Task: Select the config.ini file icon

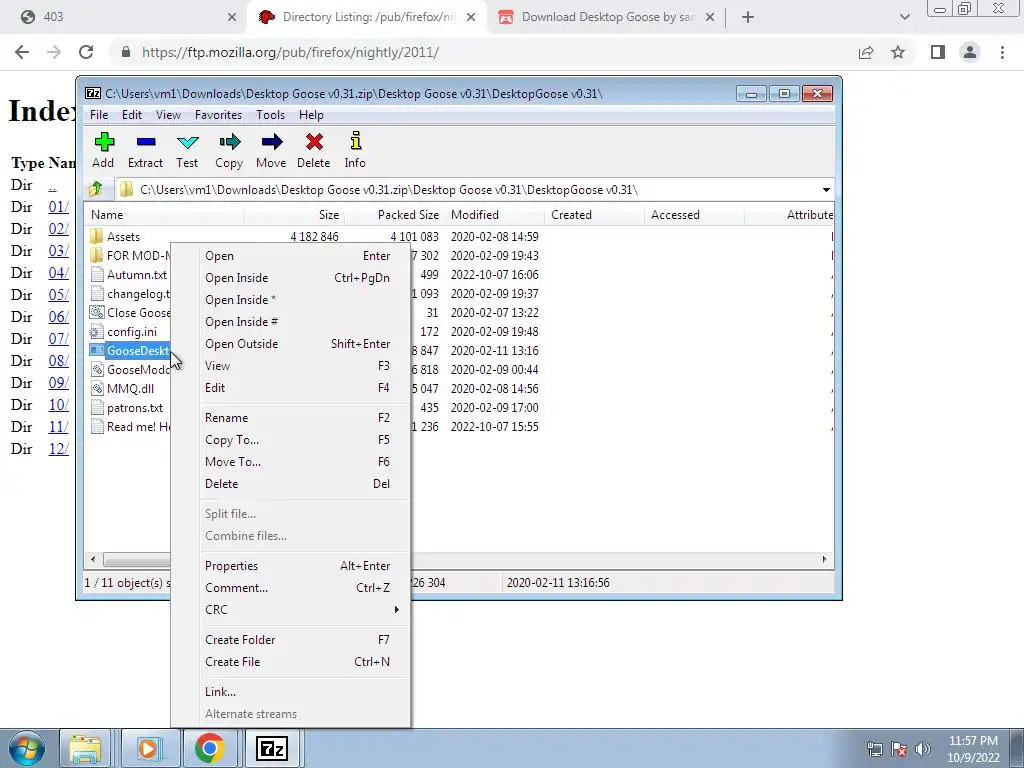Action: (97, 331)
